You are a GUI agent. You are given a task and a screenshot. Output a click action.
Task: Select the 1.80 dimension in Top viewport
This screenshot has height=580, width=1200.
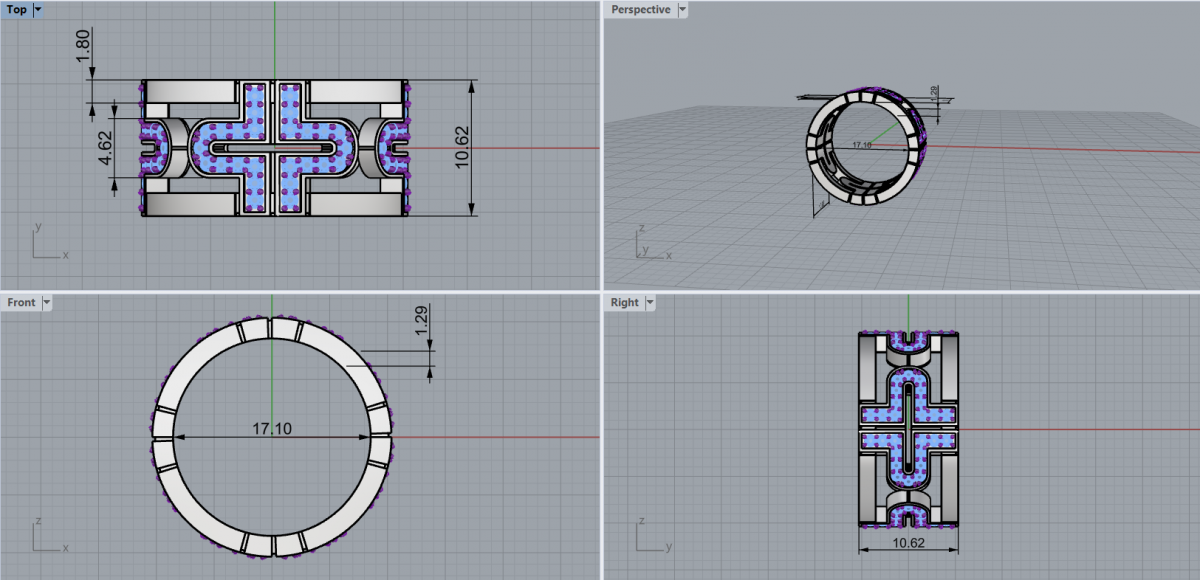(84, 46)
